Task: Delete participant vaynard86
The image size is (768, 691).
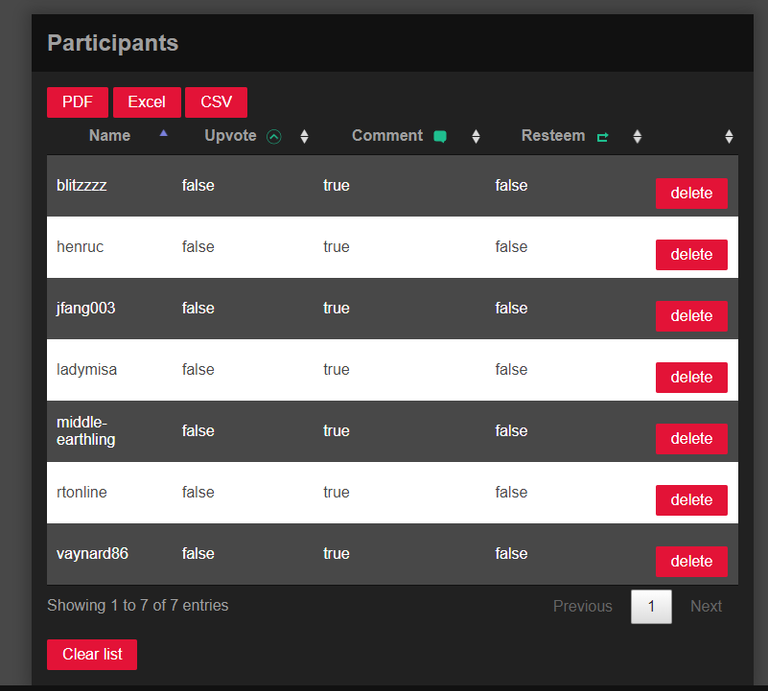Action: [x=692, y=561]
